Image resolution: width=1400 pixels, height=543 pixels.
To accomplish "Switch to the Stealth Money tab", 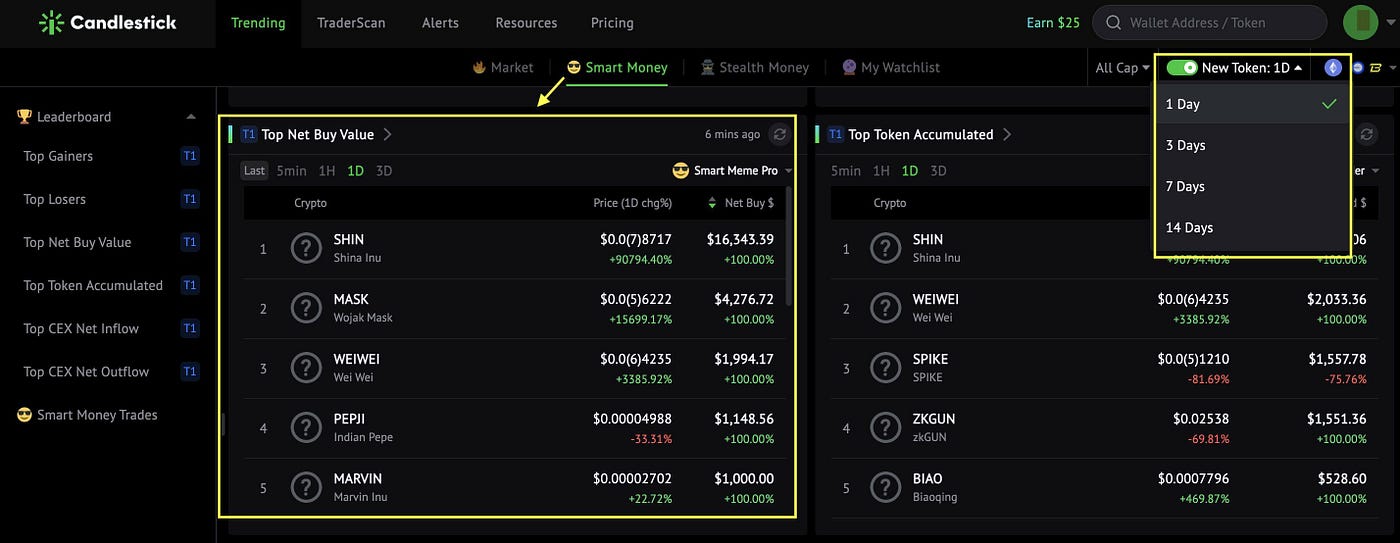I will pyautogui.click(x=755, y=67).
